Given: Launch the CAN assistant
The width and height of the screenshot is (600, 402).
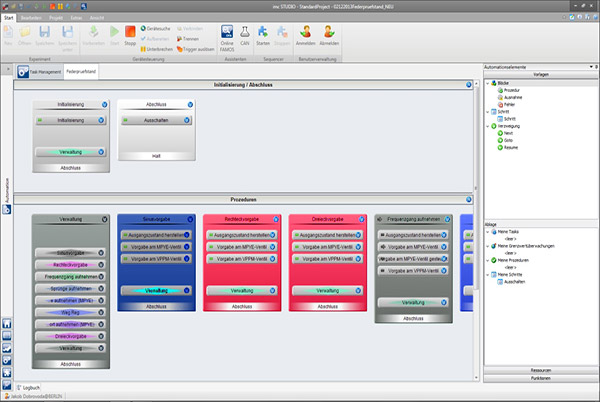Looking at the screenshot, I should [246, 37].
